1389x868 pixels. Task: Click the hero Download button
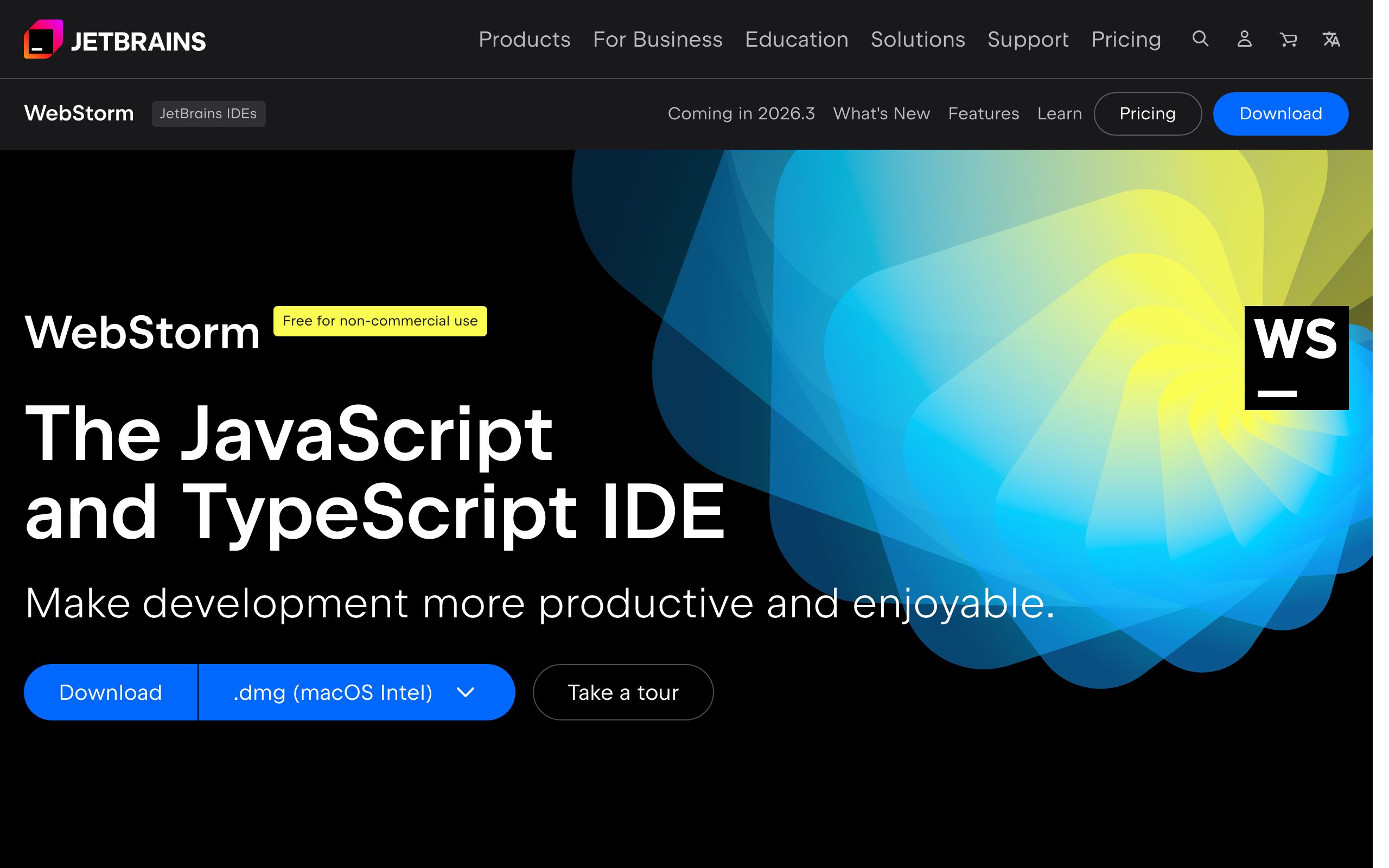(x=110, y=692)
